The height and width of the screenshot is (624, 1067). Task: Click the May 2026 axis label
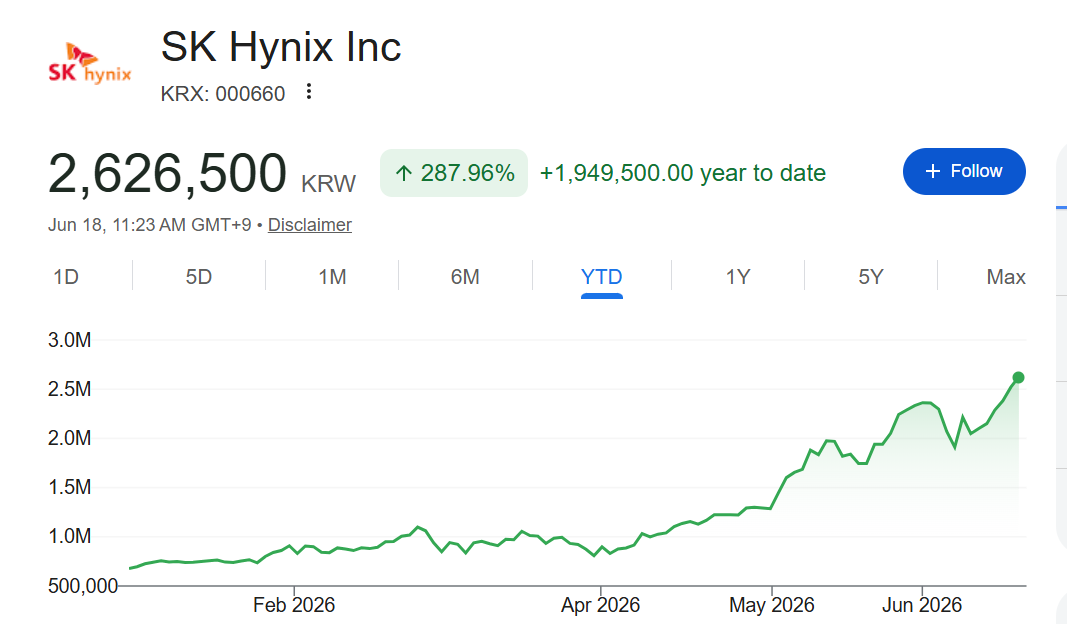(x=772, y=605)
